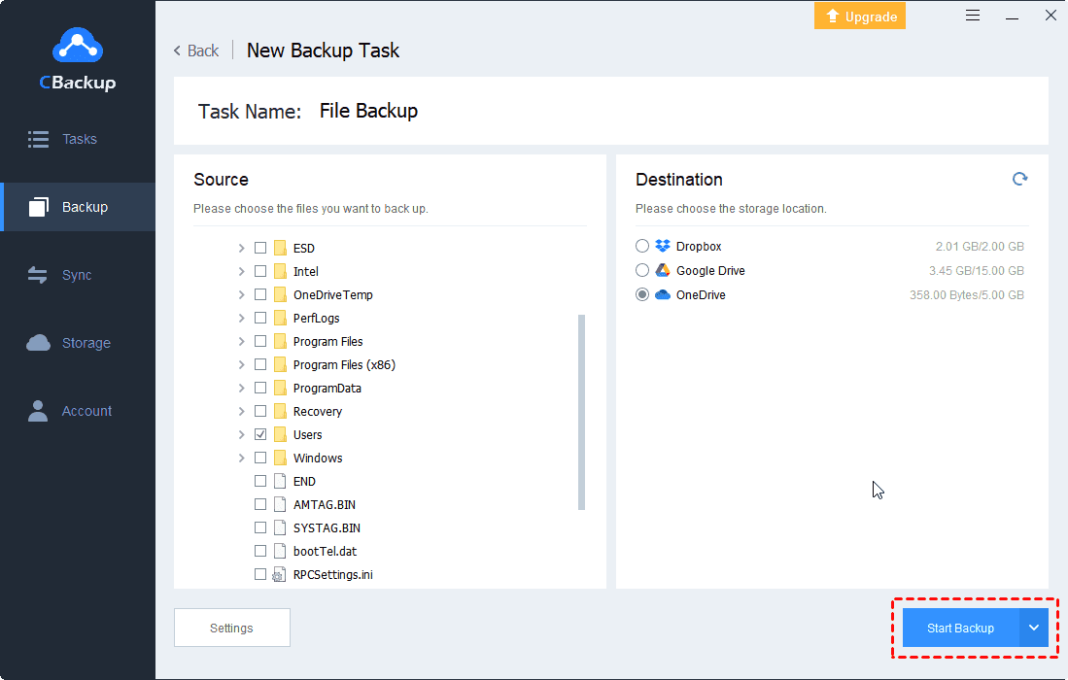Open the Sync section in sidebar
Viewport: 1068px width, 680px height.
pos(62,274)
